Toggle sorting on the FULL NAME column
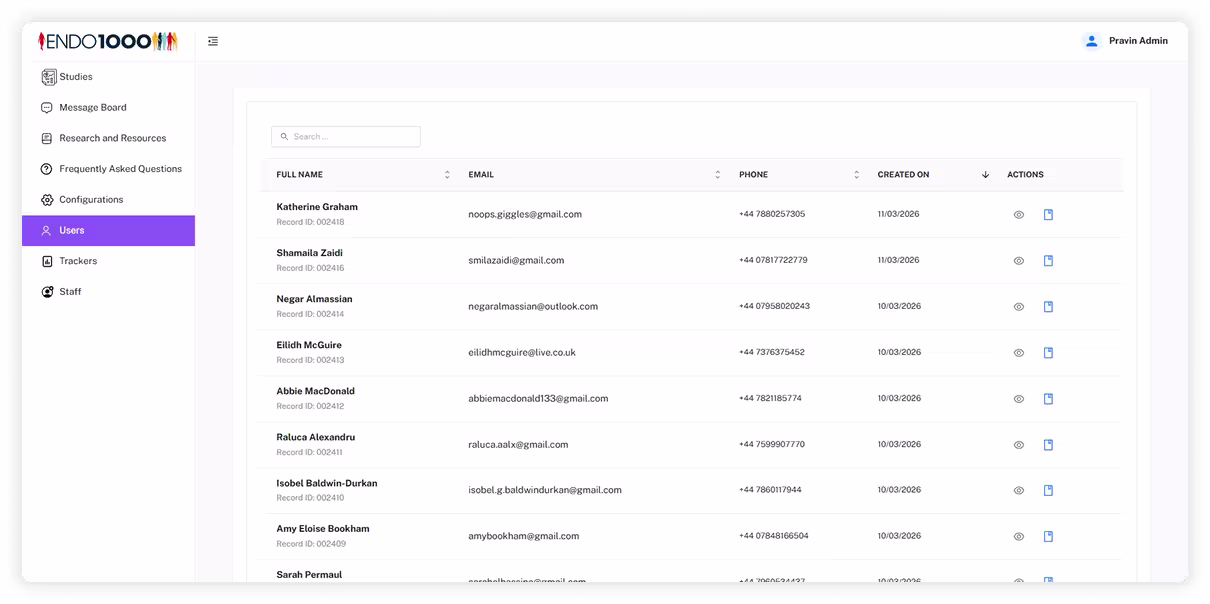 pos(446,174)
